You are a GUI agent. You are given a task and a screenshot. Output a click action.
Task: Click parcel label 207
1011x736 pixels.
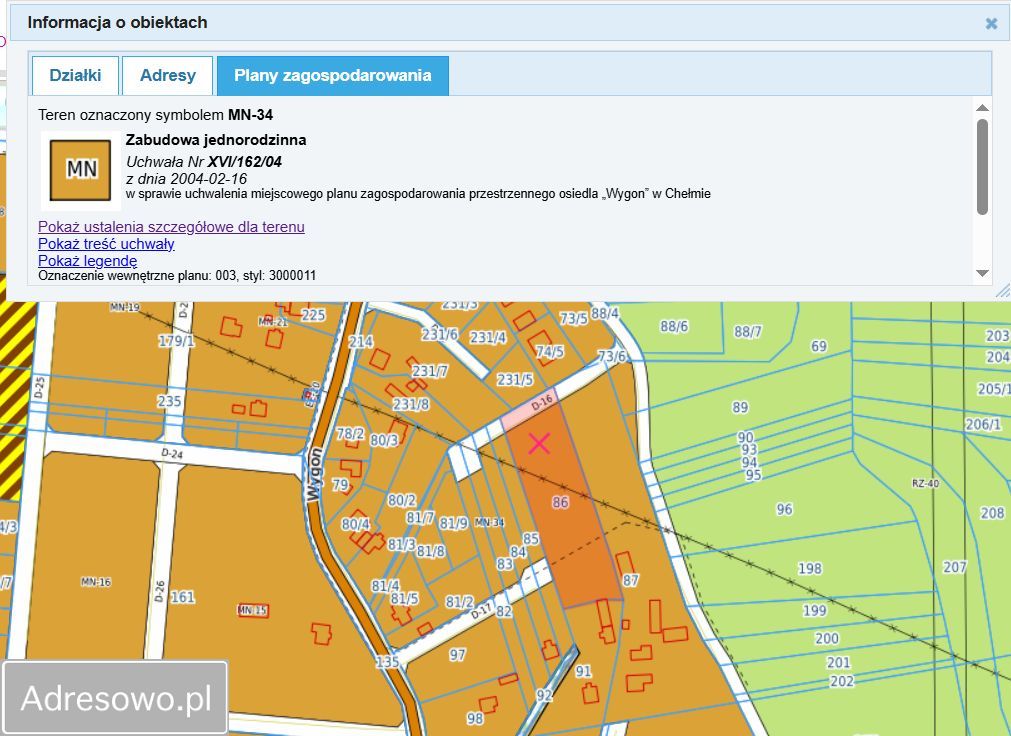pyautogui.click(x=954, y=567)
